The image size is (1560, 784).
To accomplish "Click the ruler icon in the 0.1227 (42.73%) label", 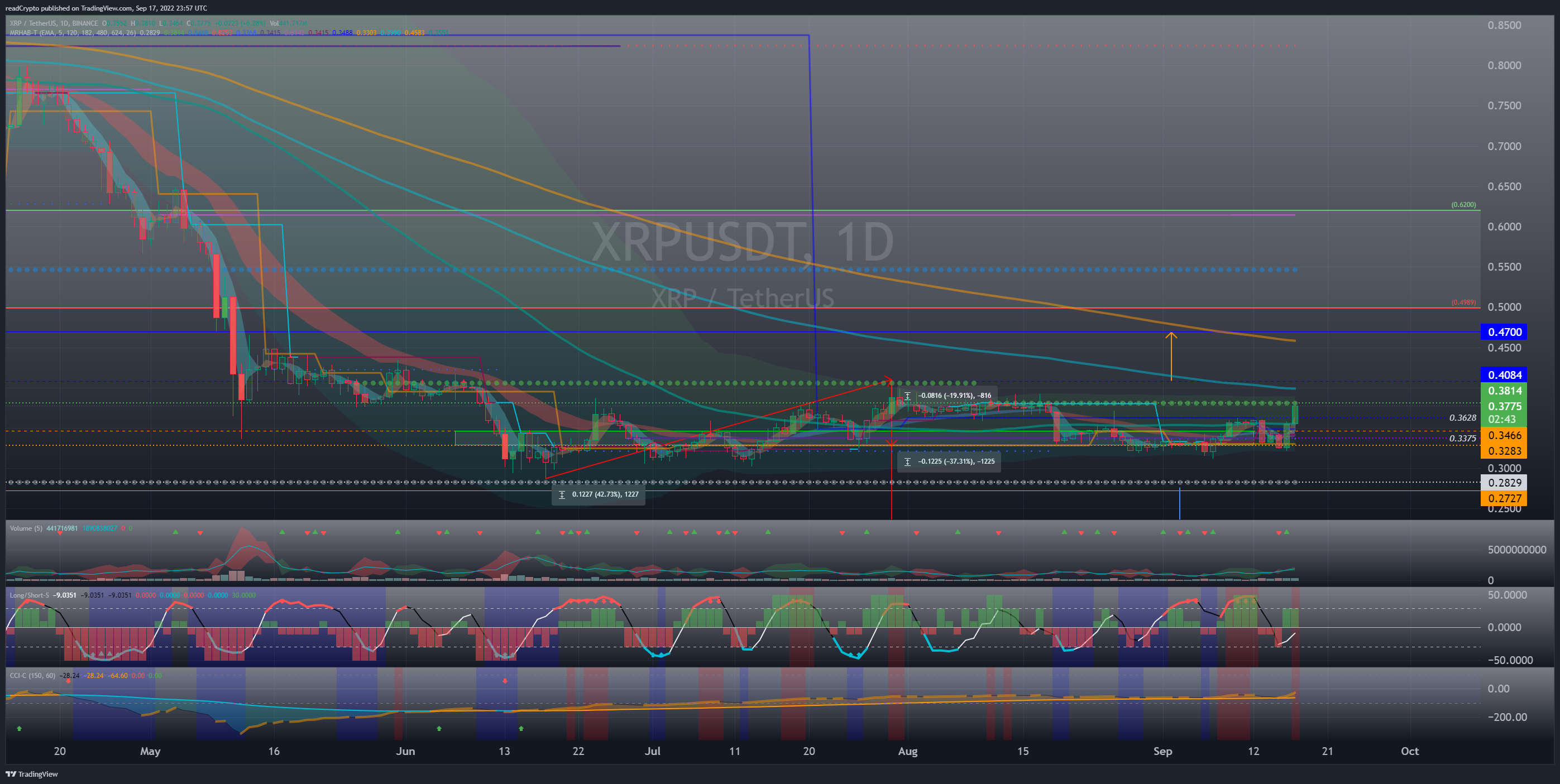I will (561, 494).
